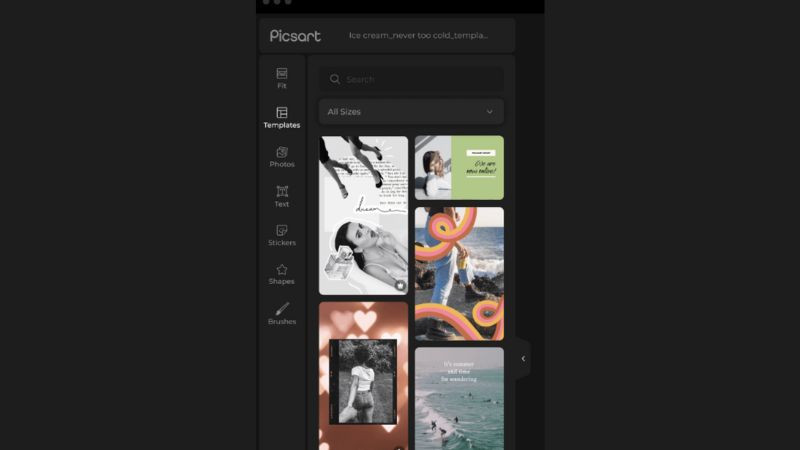Collapse the templates panel with the arrow
Image resolution: width=800 pixels, height=450 pixels.
(522, 358)
